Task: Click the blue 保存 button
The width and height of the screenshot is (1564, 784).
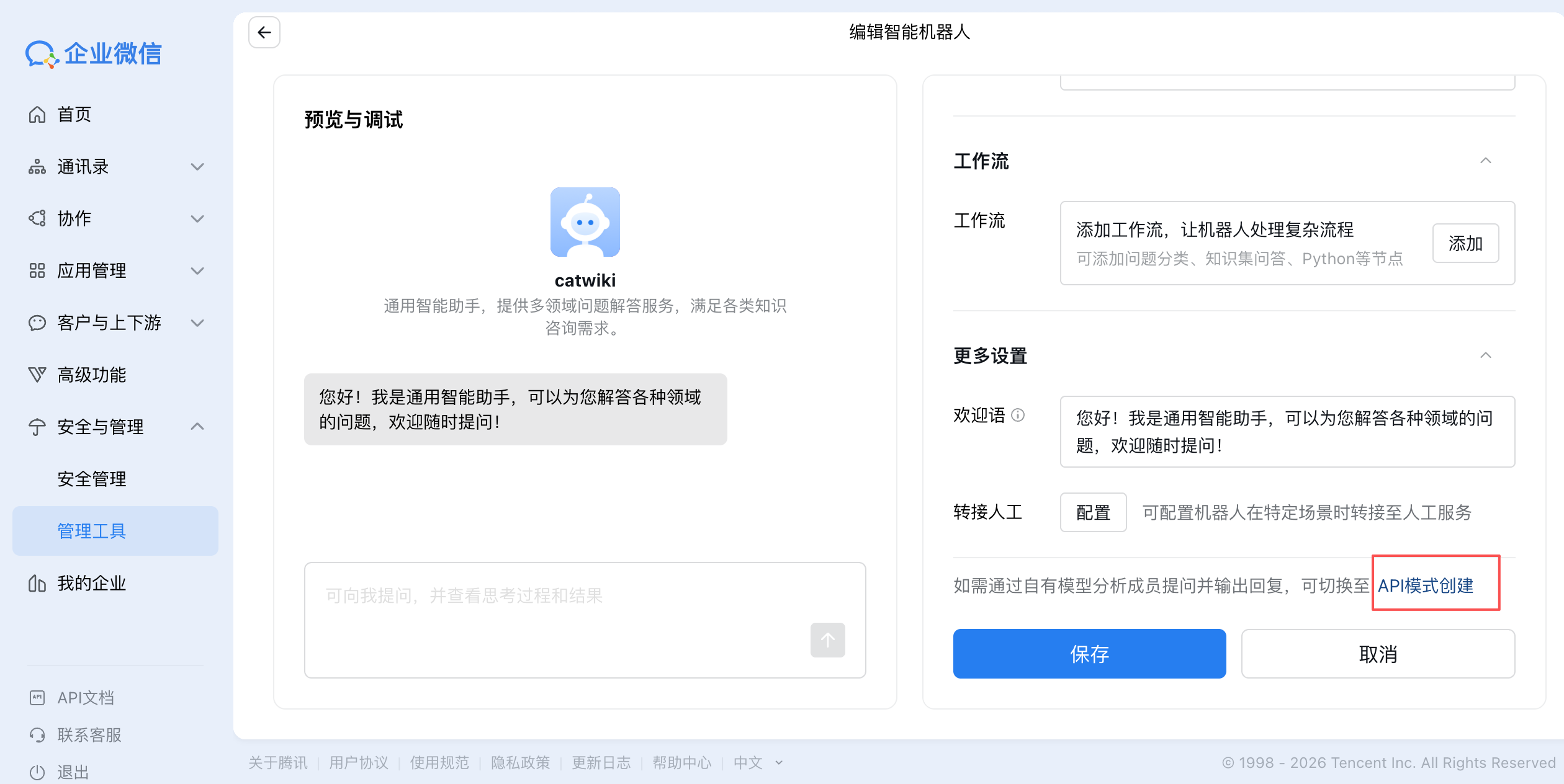Action: 1089,654
